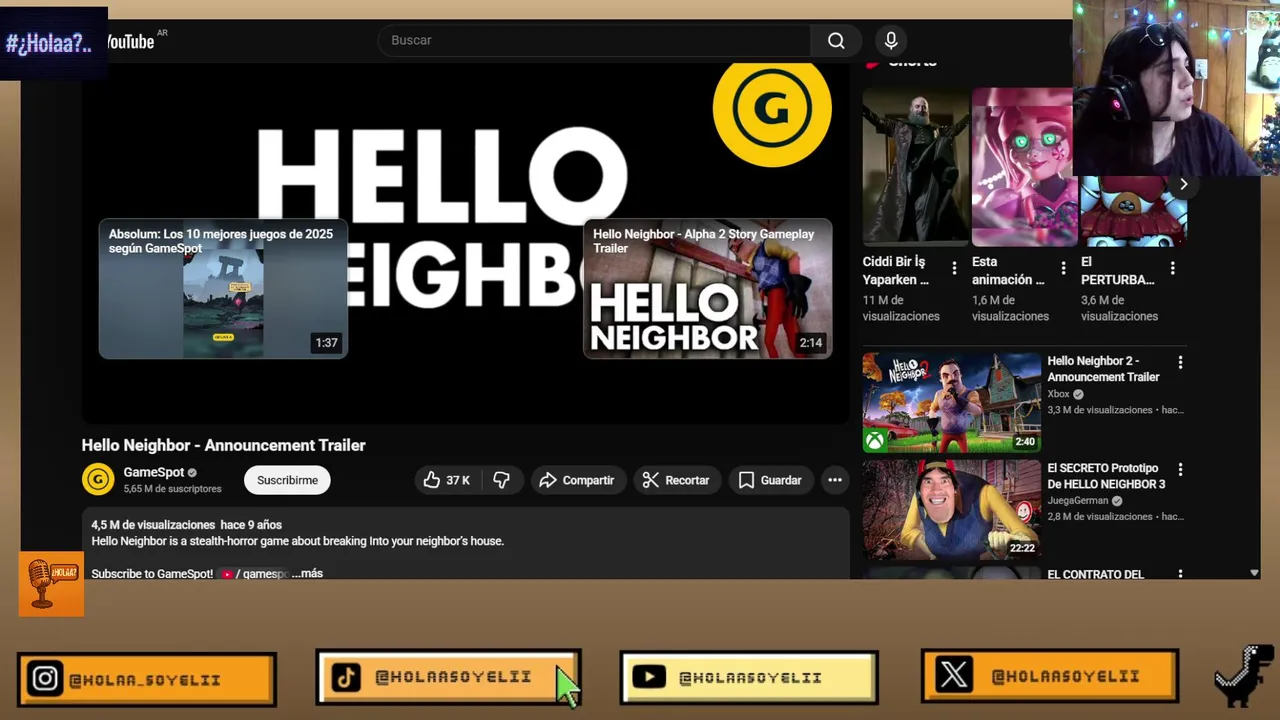Click the #¿Holaa?.. overlay badge
This screenshot has height=720, width=1280.
click(x=53, y=44)
